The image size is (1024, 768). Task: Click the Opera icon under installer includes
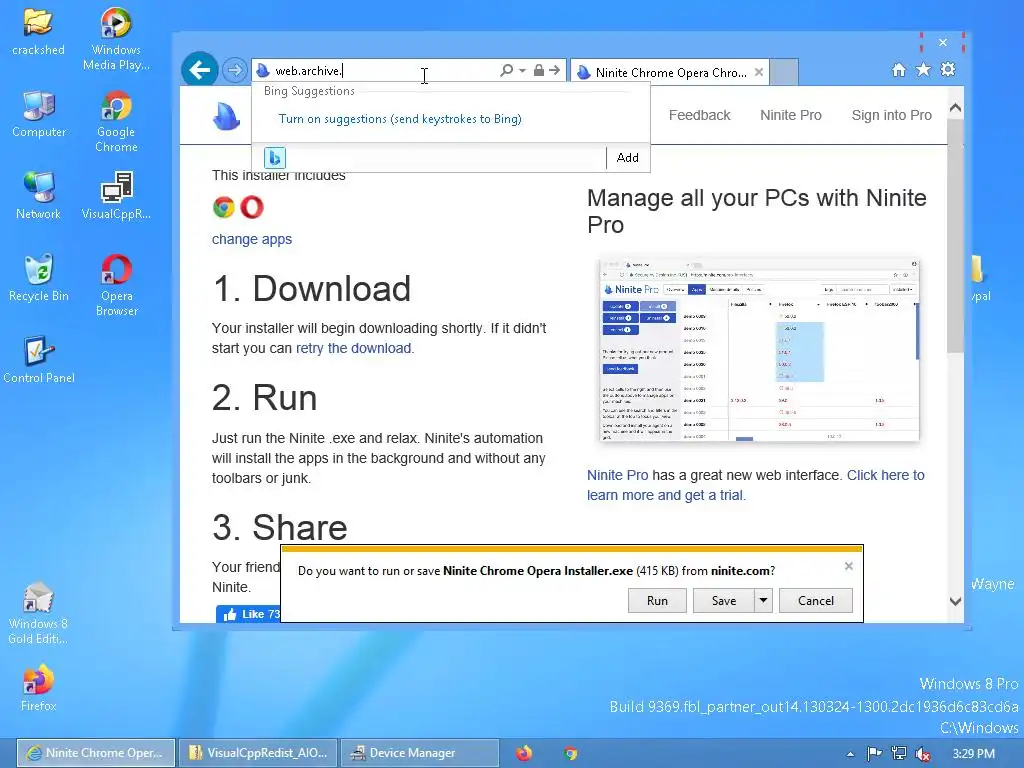[252, 207]
